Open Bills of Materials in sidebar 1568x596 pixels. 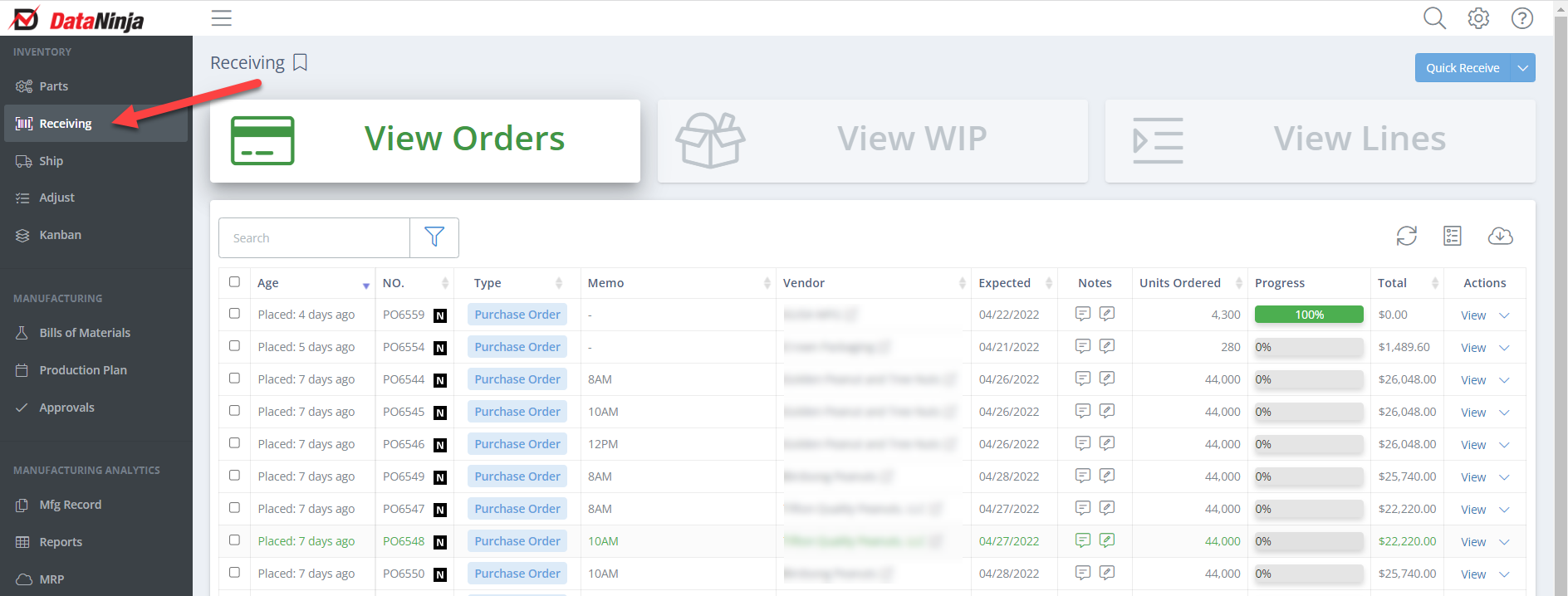(96, 333)
